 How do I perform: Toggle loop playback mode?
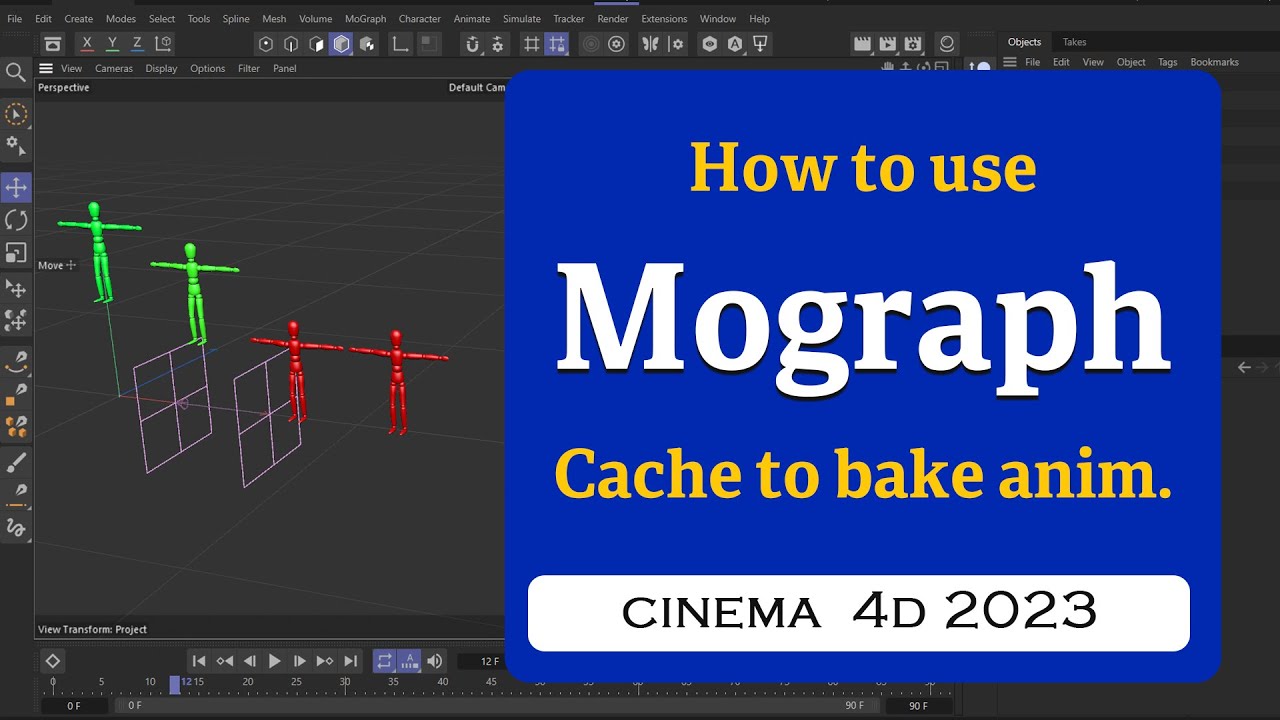384,661
